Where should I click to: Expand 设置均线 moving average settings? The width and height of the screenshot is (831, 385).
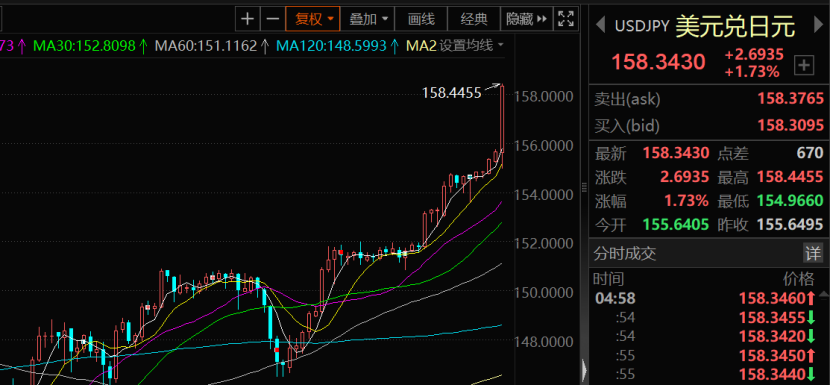(471, 46)
